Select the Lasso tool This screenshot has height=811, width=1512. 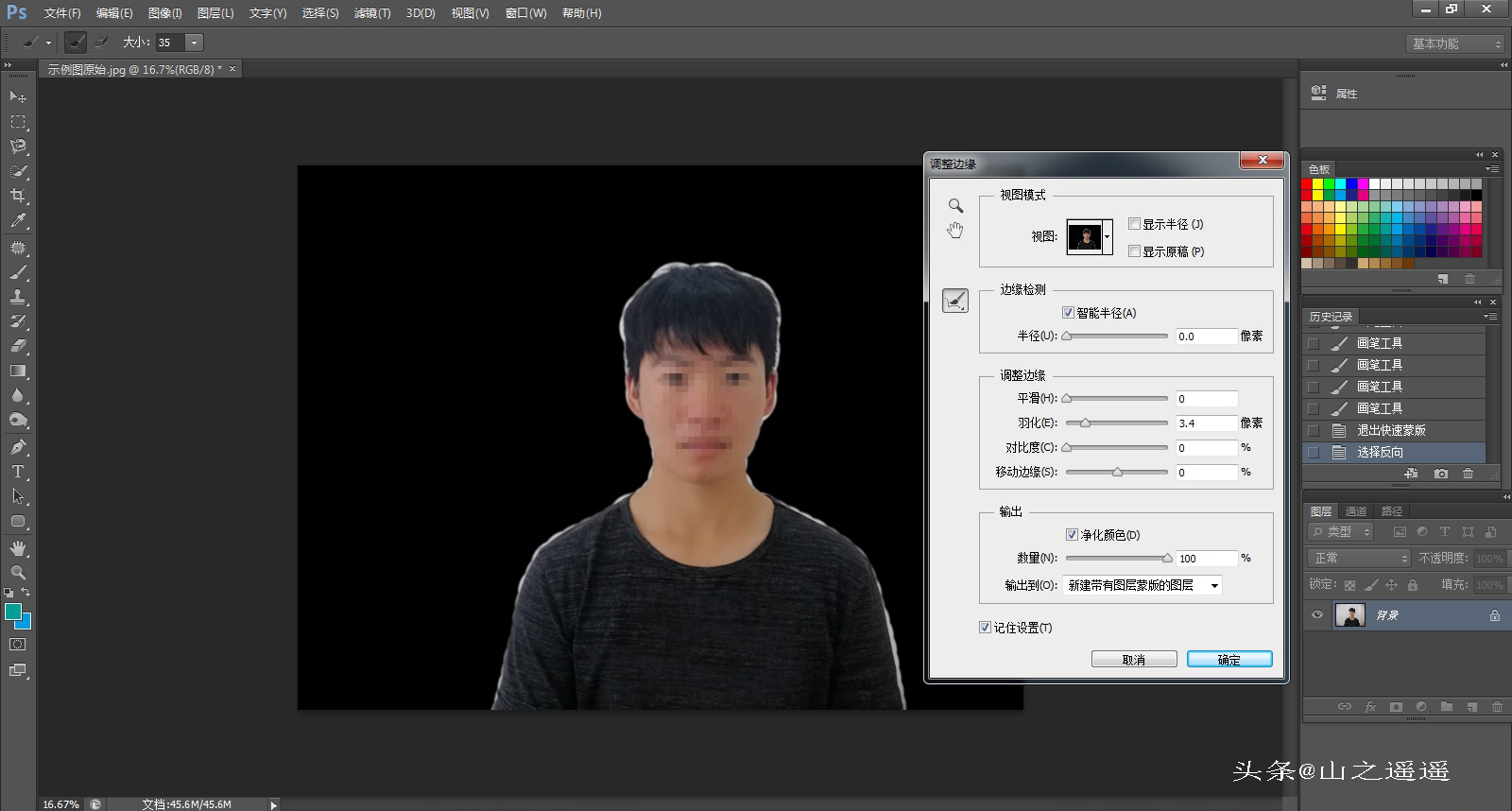[x=17, y=147]
